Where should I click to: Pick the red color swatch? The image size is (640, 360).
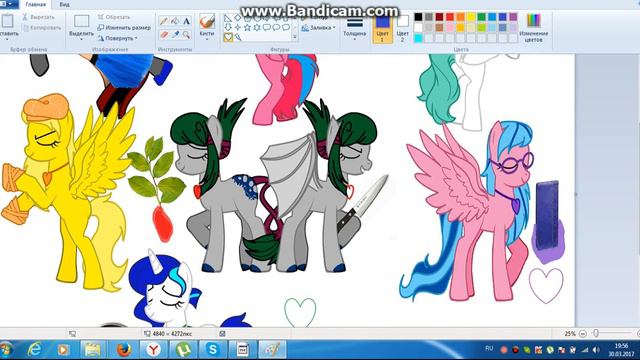coord(450,17)
